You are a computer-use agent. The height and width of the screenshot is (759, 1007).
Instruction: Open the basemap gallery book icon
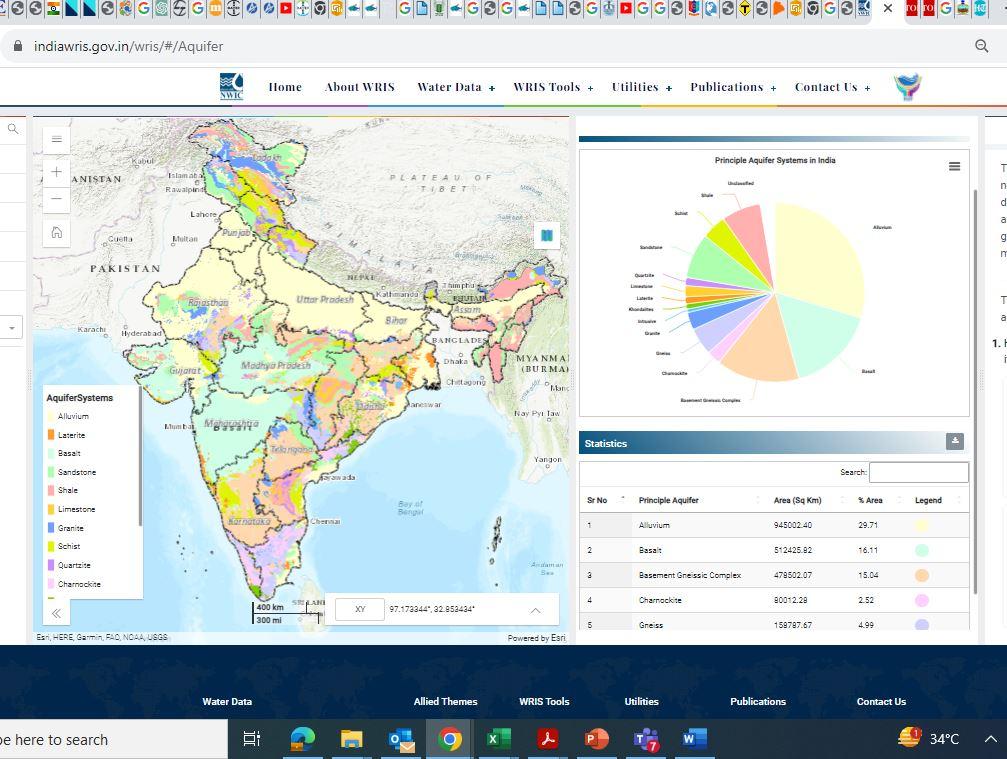point(547,235)
